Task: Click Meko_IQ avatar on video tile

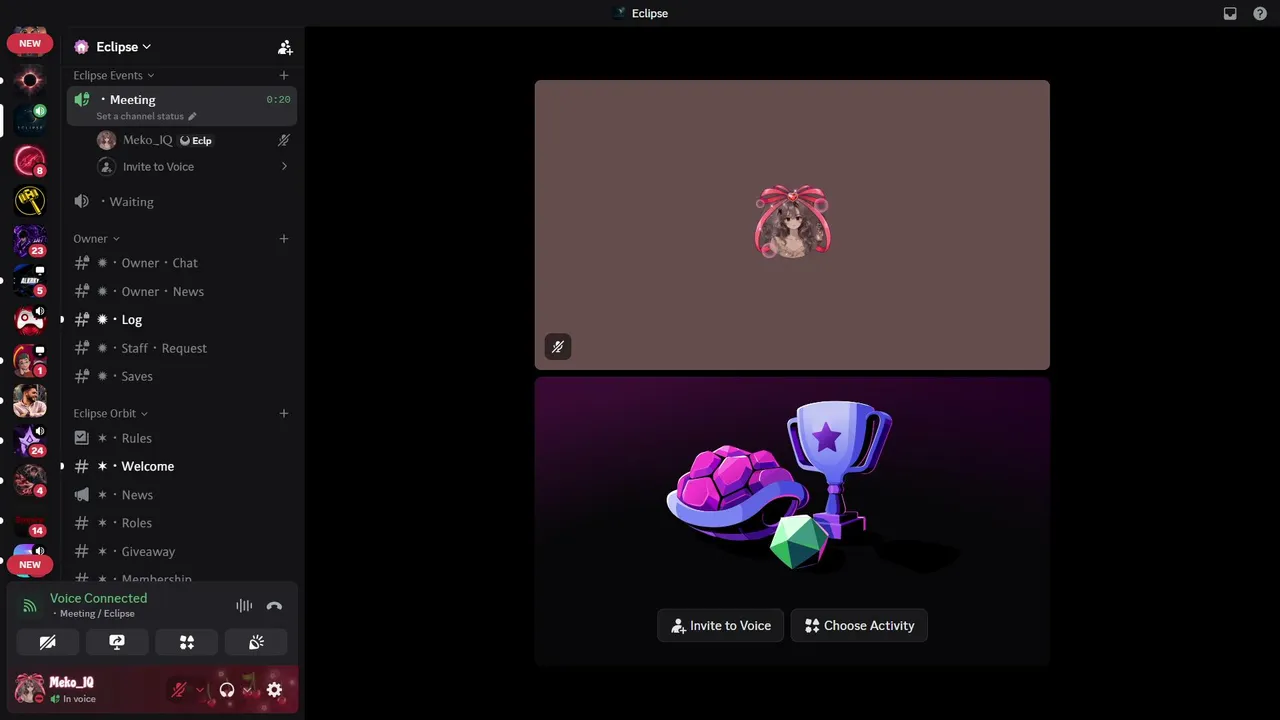Action: click(x=792, y=224)
